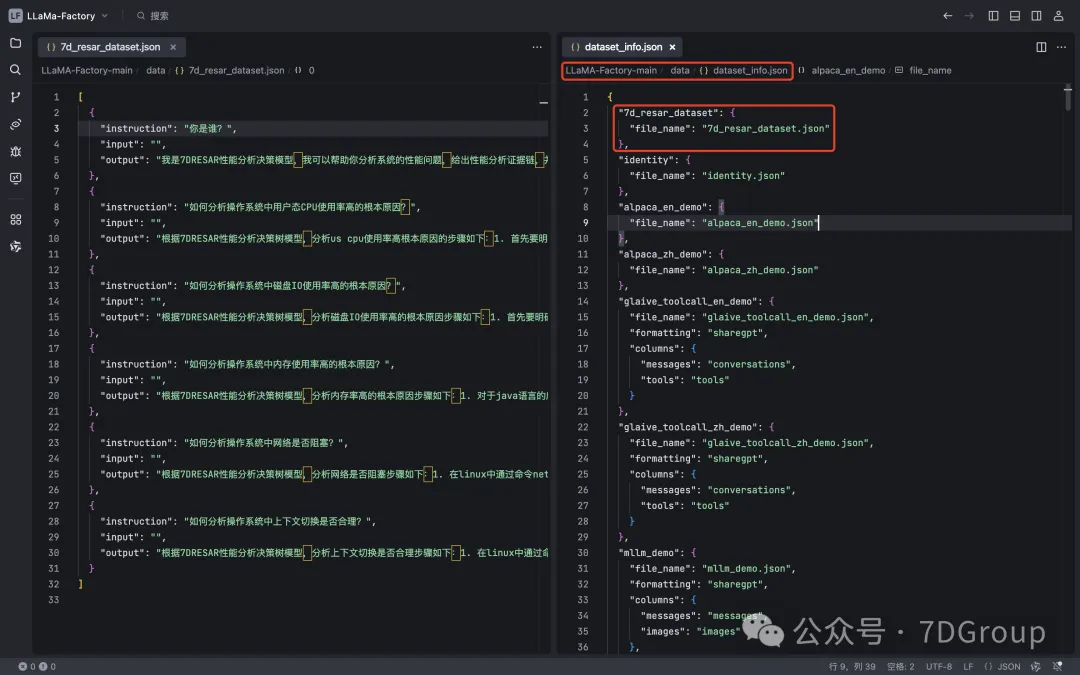Click the "alpaca_en_demo.json" value on line 9
Viewport: 1080px width, 675px height.
(760, 222)
